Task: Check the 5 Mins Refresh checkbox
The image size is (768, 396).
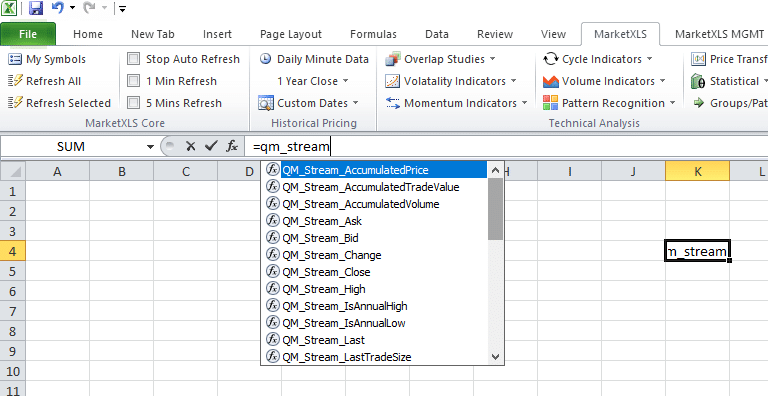Action: click(133, 103)
